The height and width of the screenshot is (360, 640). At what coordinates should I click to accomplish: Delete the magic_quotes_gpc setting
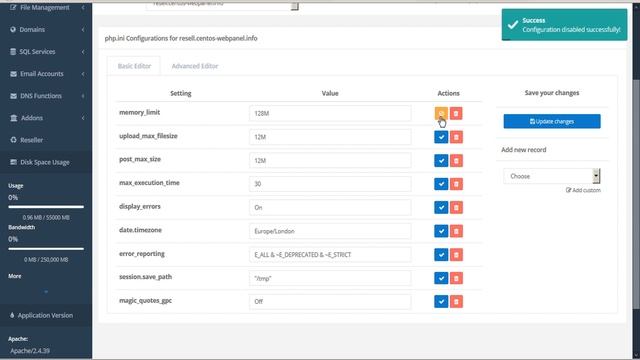pos(456,302)
